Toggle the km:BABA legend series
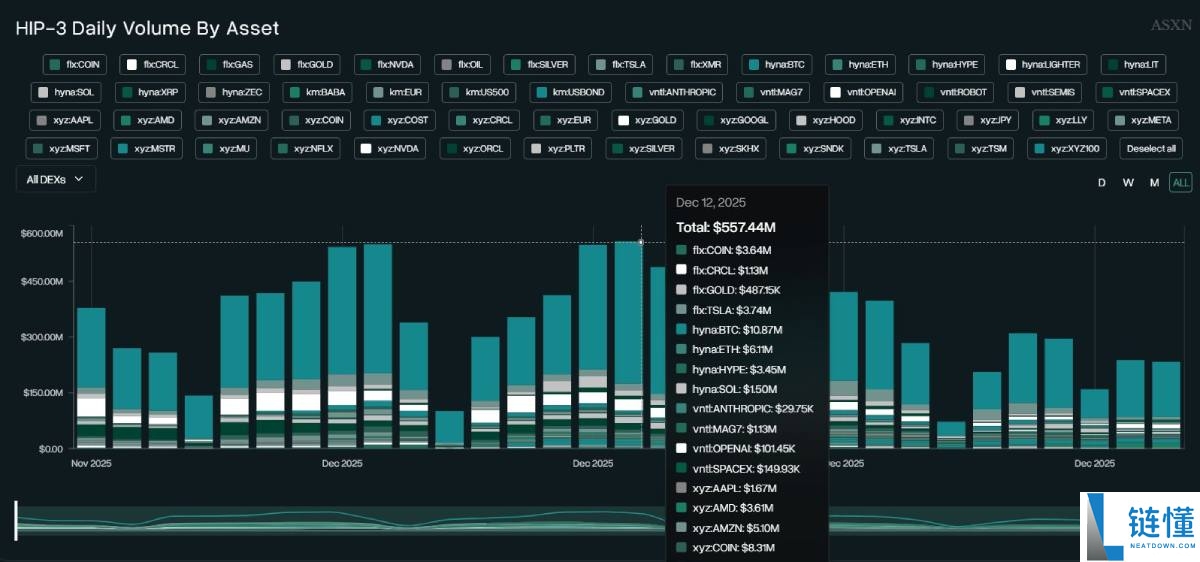 (318, 93)
